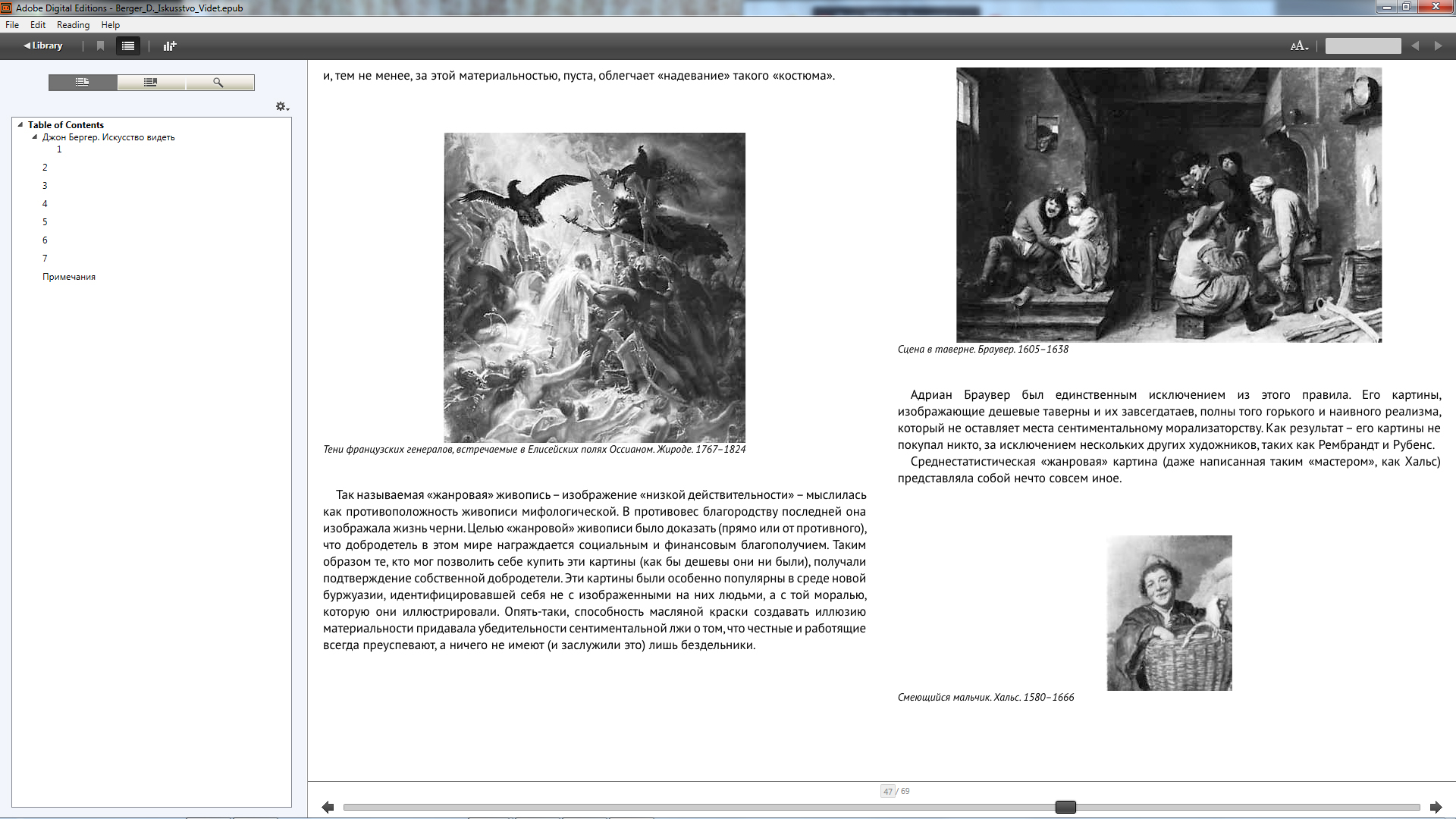The height and width of the screenshot is (819, 1456).
Task: Click the page progress slider handle
Action: pos(1065,808)
